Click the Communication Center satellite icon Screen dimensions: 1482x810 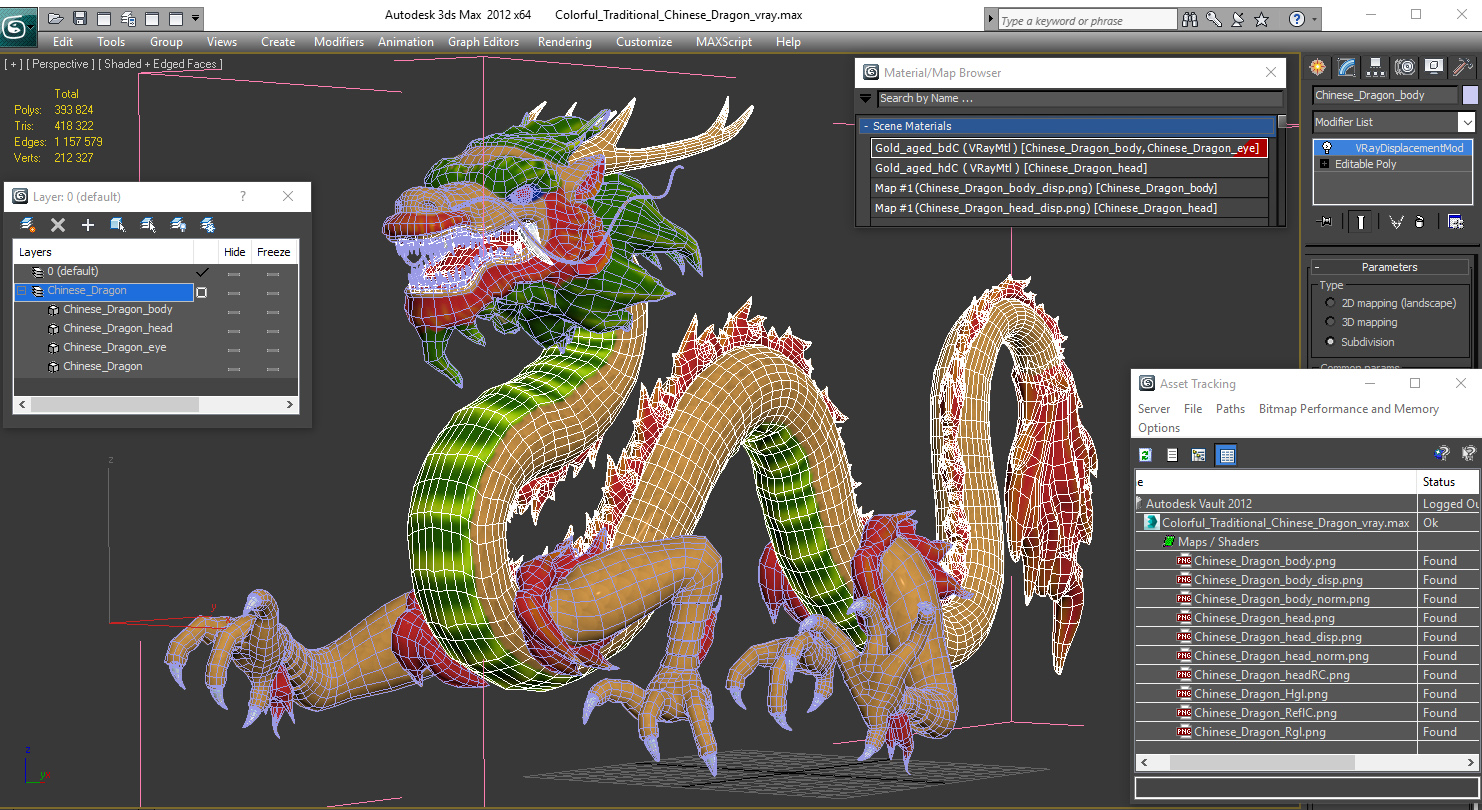tap(1238, 19)
